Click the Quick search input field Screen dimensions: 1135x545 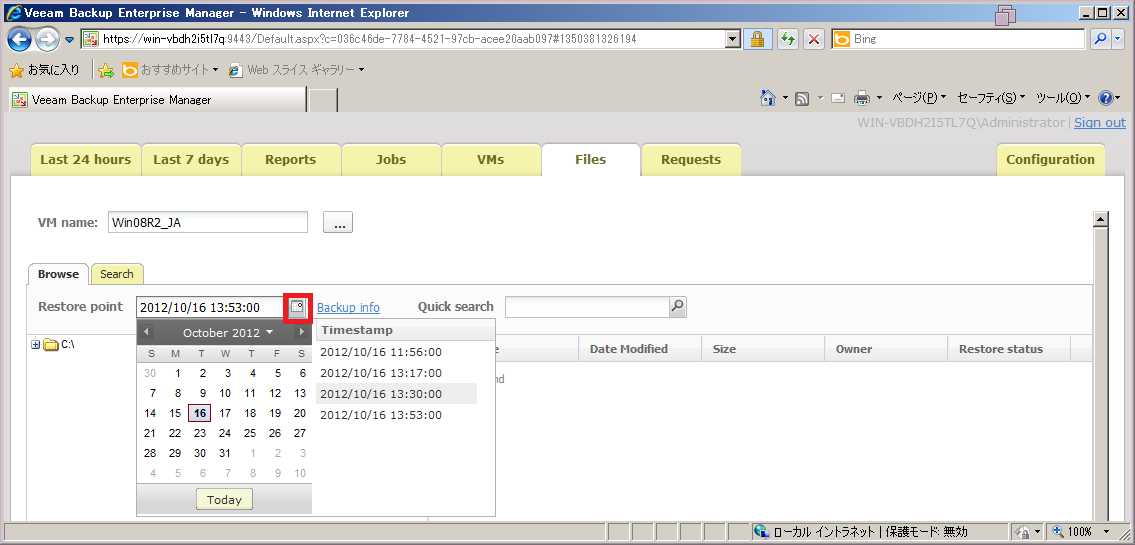588,307
